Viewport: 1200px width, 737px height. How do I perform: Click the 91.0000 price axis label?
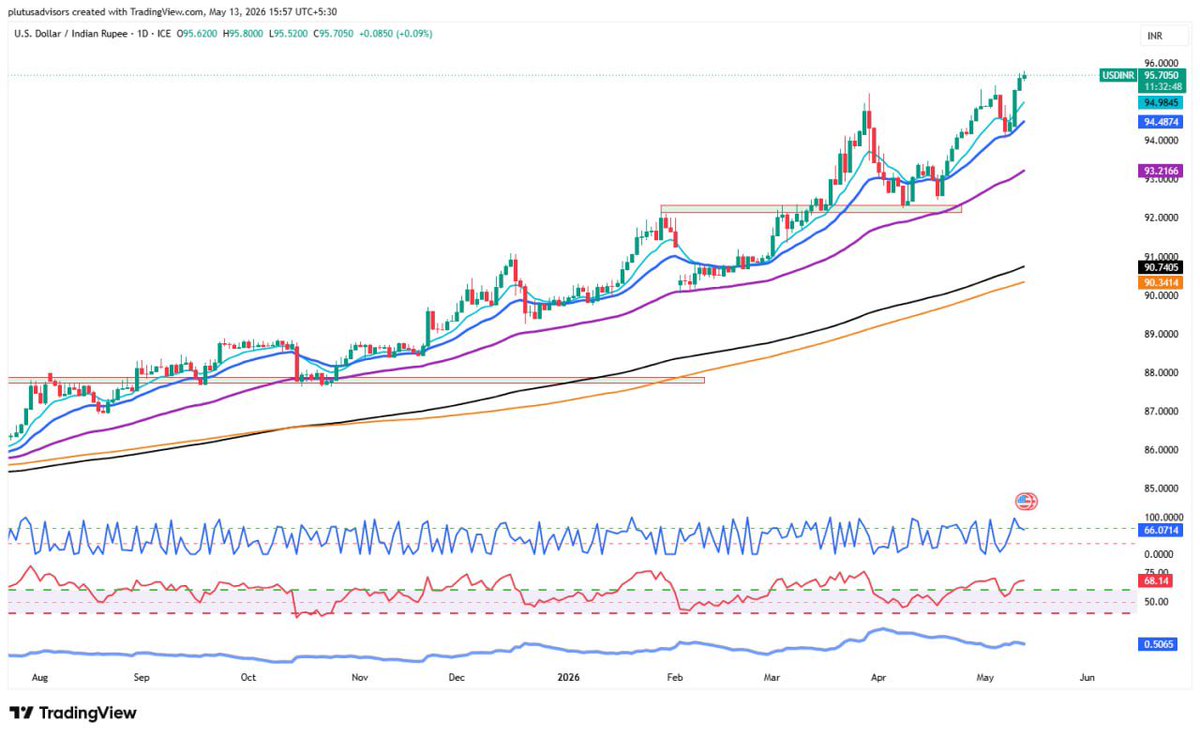1162,256
